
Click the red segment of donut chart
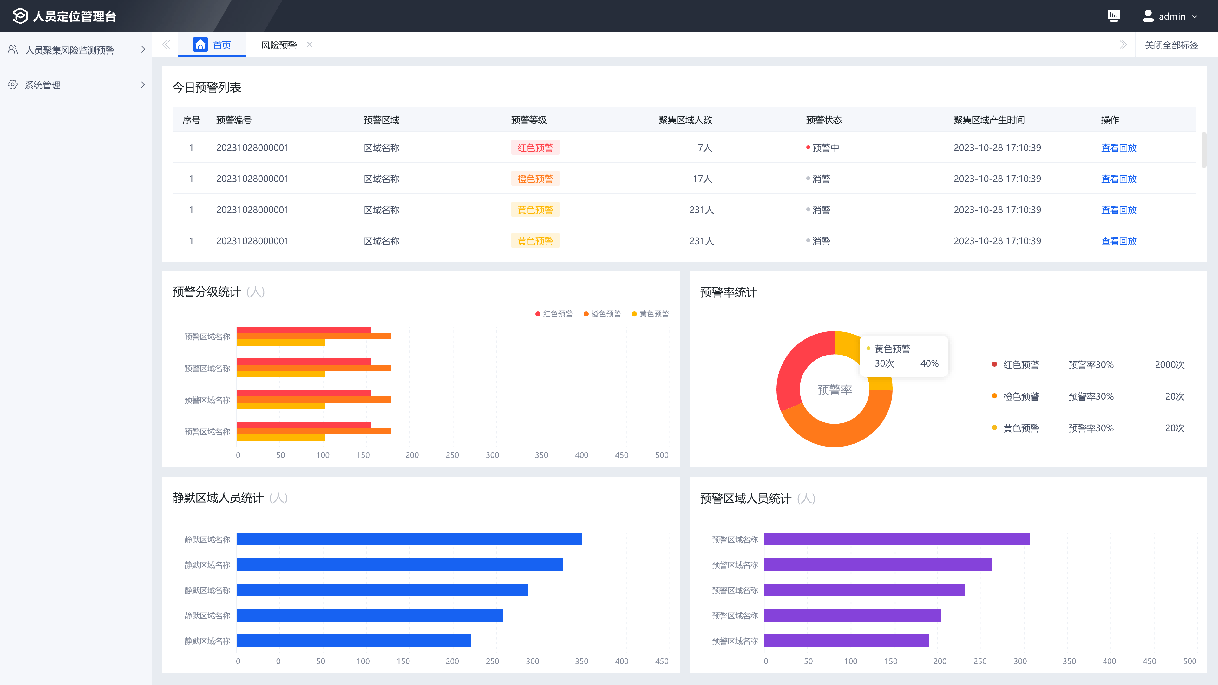coord(794,370)
